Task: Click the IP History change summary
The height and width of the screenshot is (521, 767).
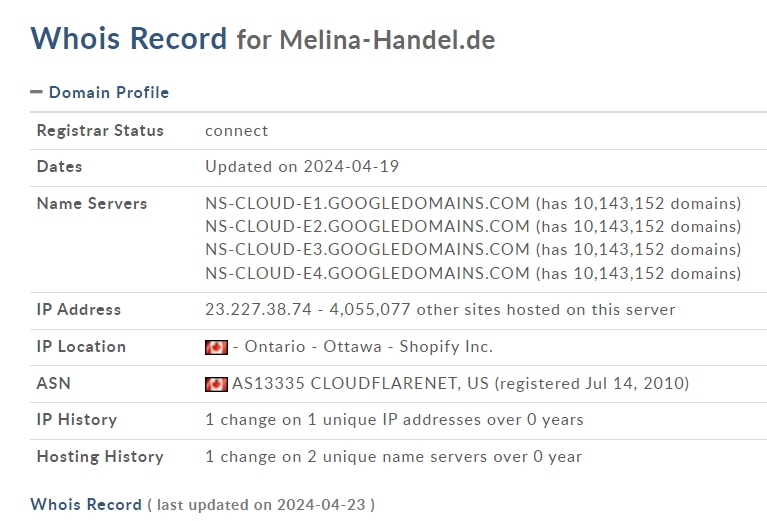Action: 394,420
